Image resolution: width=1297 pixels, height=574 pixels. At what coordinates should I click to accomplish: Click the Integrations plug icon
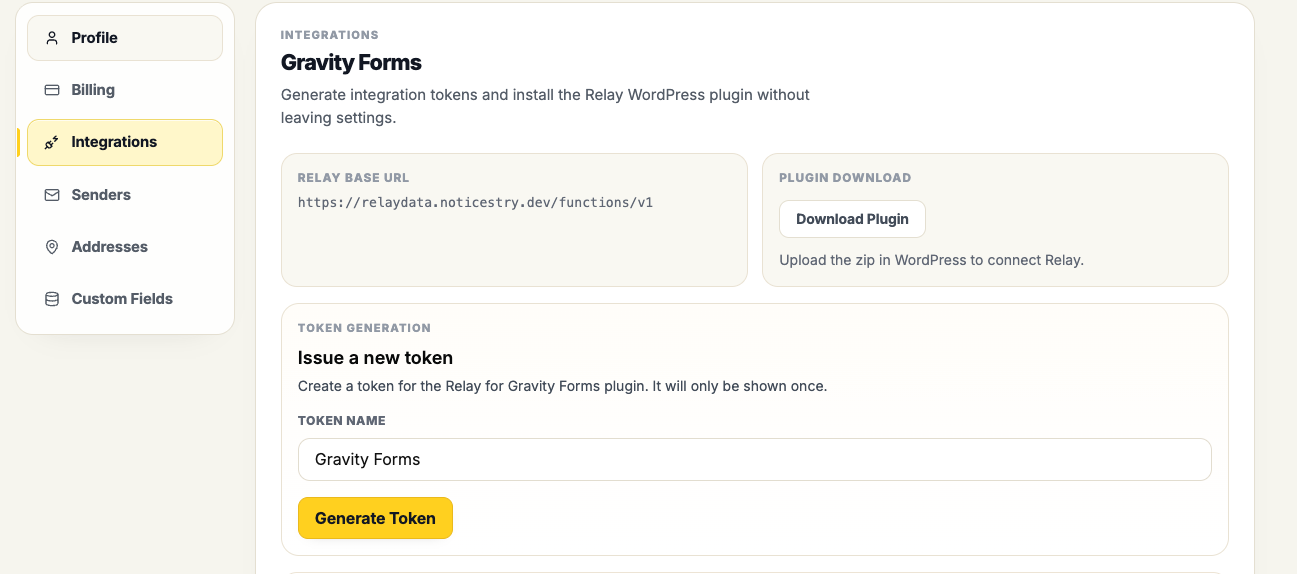[52, 142]
